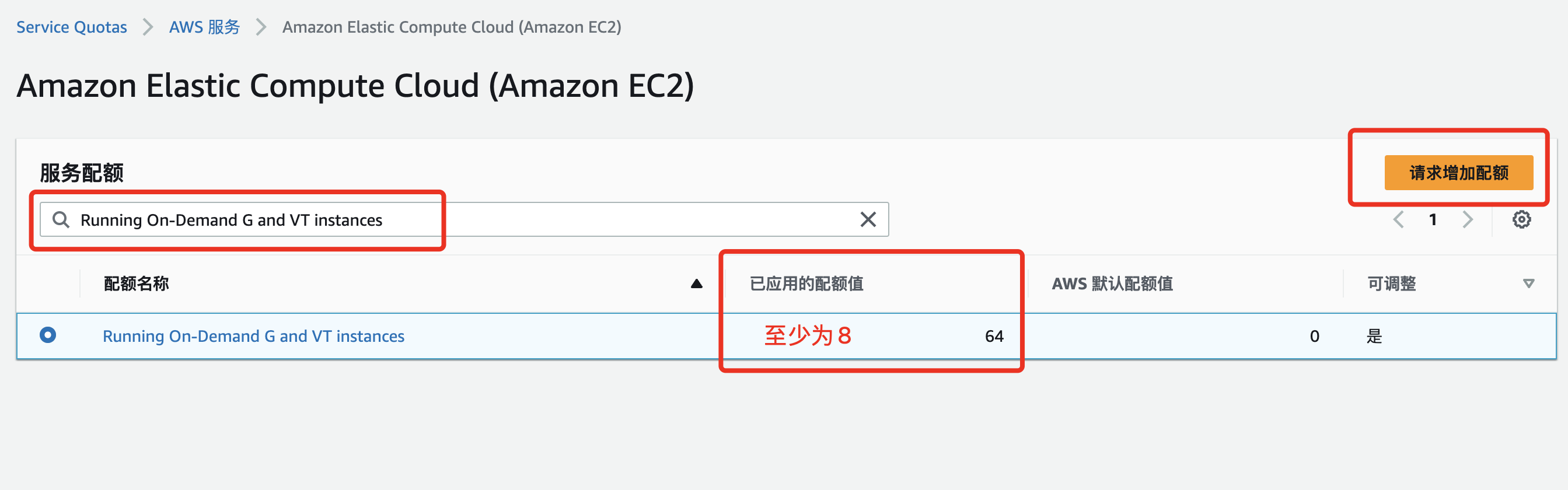Select the Running On-Demand G and VT radio button
Image resolution: width=1568 pixels, height=490 pixels.
[x=48, y=335]
